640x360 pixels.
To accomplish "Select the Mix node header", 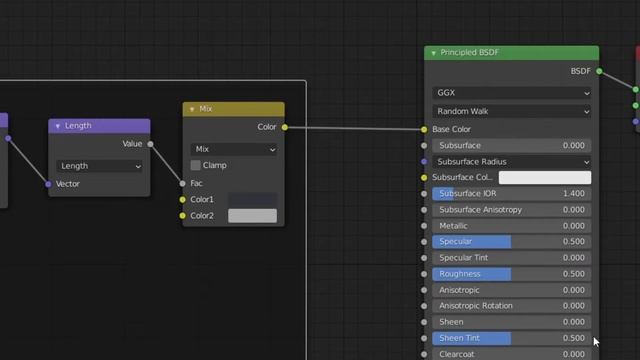I will pos(233,109).
